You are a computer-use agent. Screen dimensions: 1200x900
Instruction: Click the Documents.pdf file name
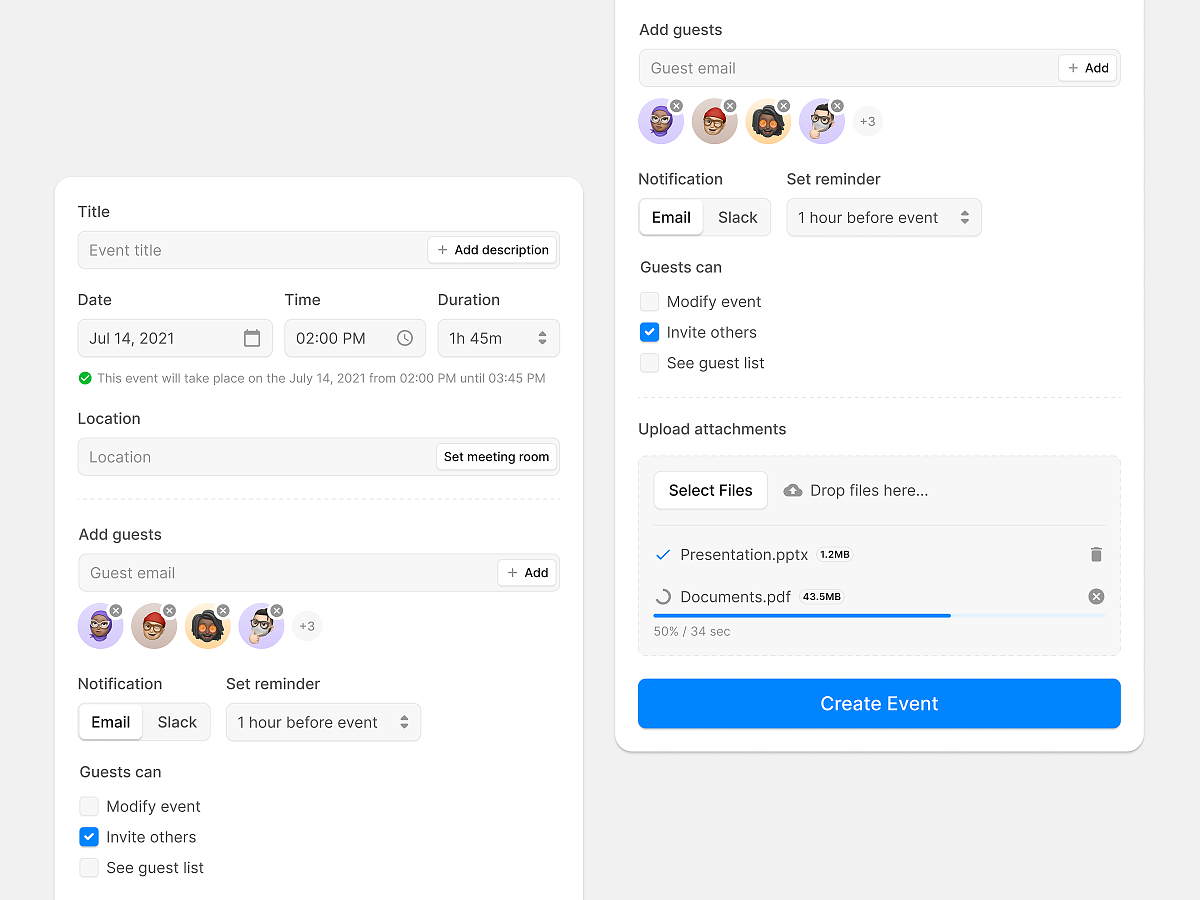[735, 597]
